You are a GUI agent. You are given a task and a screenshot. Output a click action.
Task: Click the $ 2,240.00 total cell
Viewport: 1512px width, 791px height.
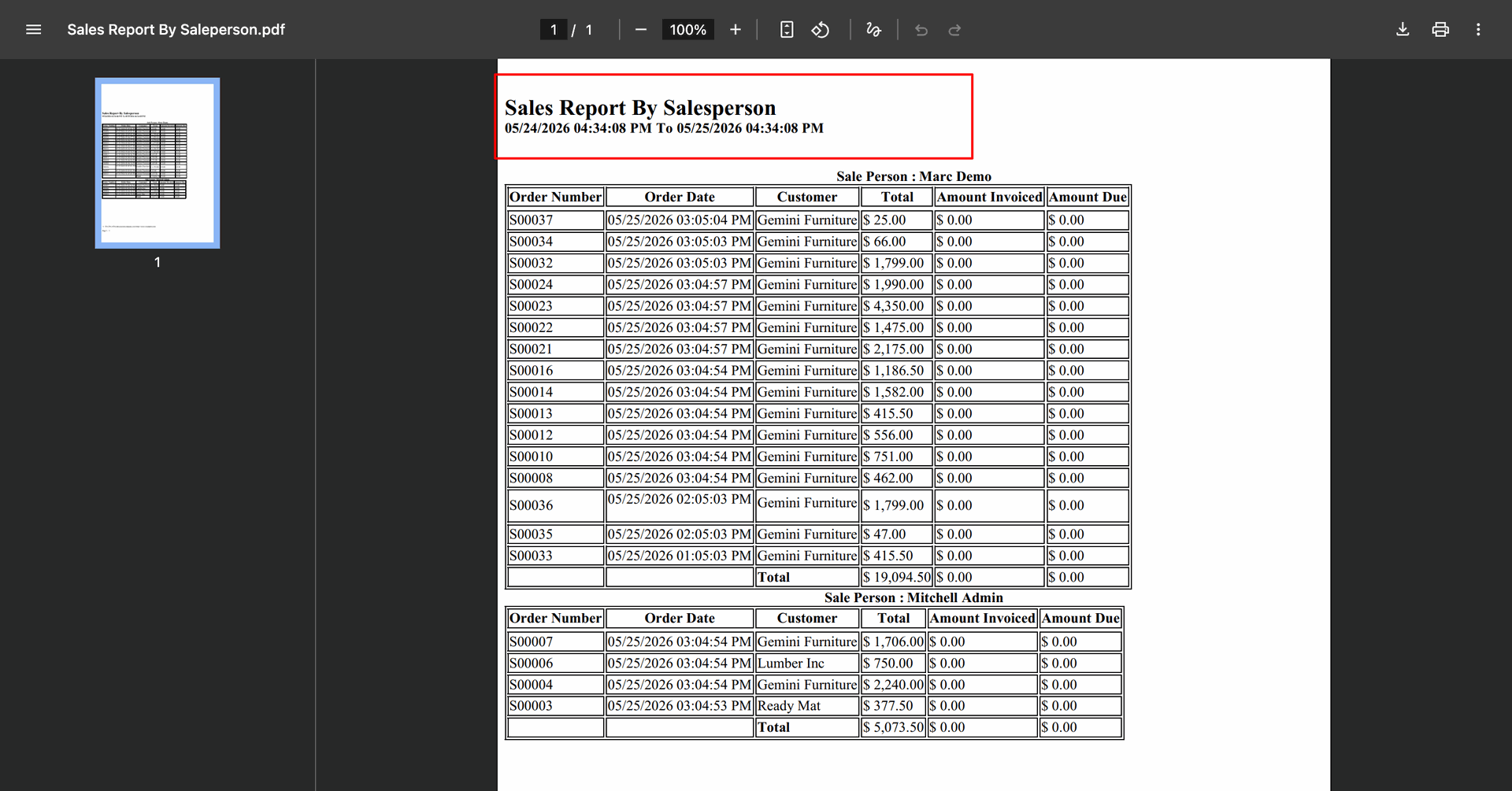tap(894, 685)
